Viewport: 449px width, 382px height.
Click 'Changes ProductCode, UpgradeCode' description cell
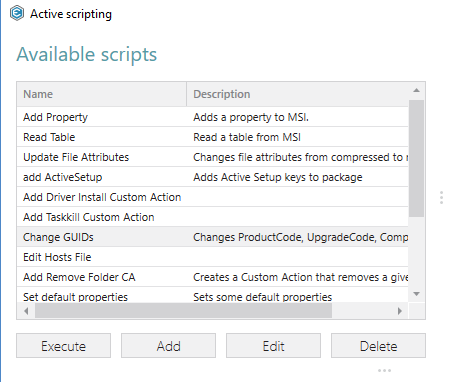click(300, 237)
